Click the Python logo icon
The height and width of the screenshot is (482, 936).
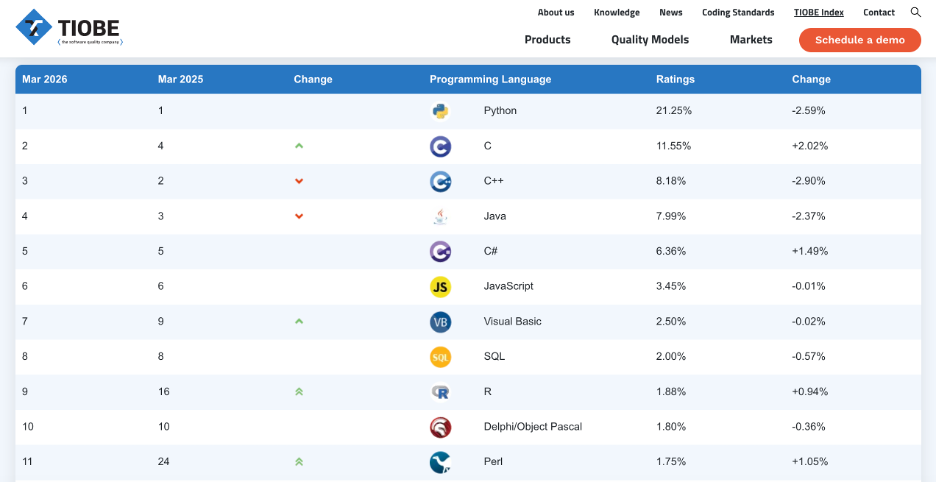tap(441, 111)
